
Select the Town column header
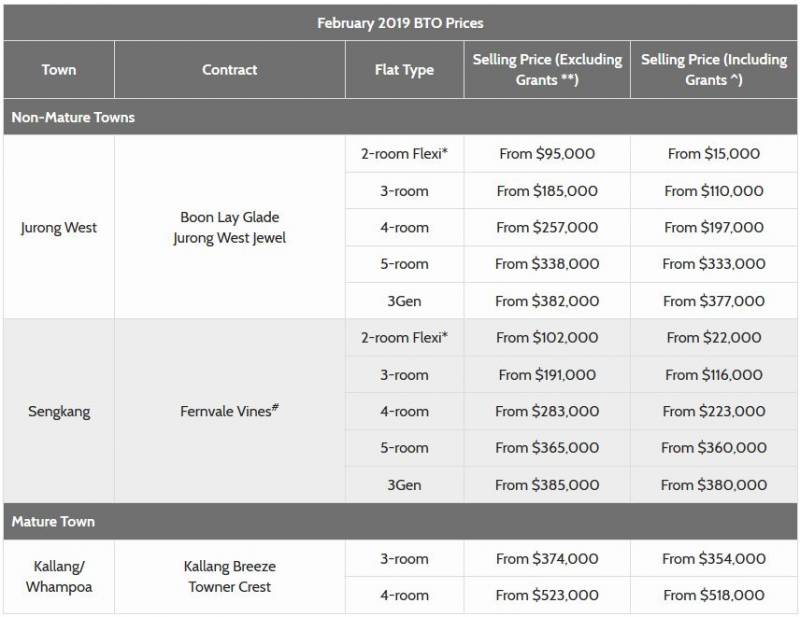59,70
